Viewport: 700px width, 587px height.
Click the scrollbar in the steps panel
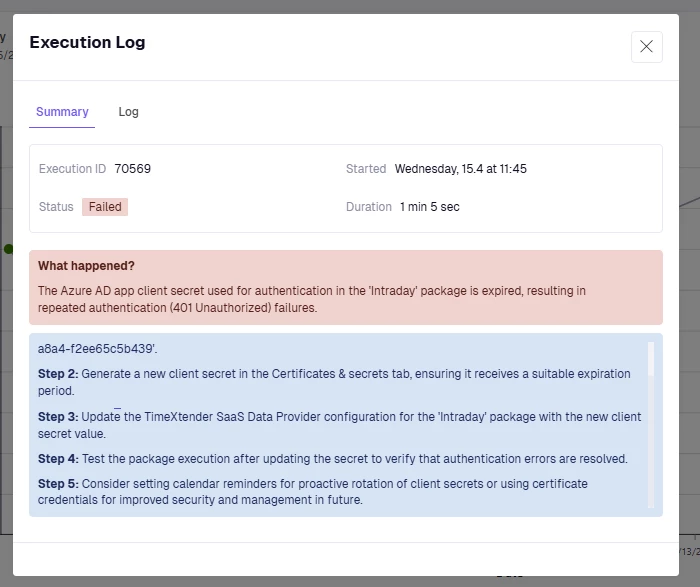pyautogui.click(x=651, y=360)
